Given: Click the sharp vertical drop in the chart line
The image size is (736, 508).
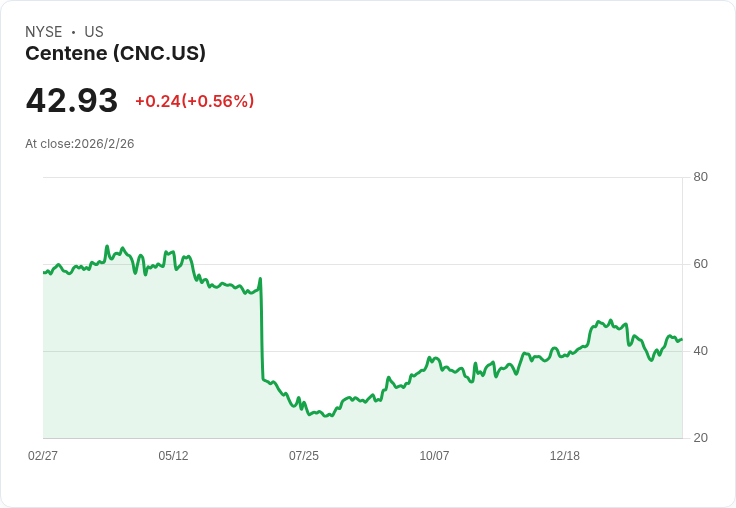Looking at the screenshot, I should tap(262, 330).
